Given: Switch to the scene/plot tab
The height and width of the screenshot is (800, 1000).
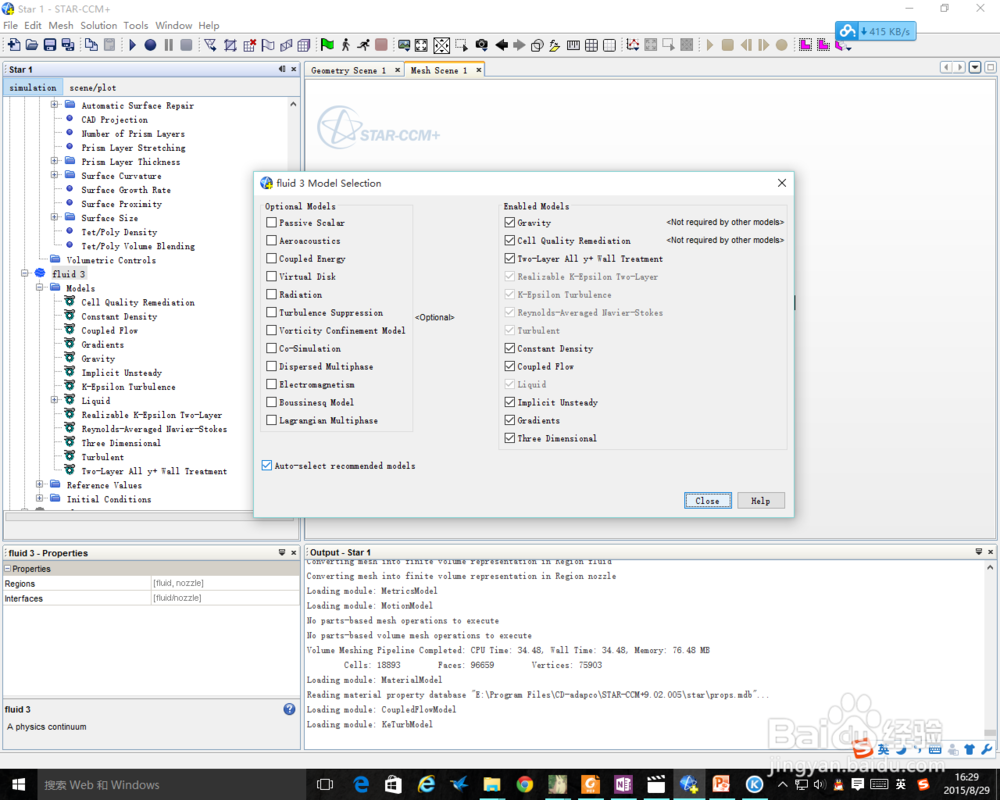Looking at the screenshot, I should (x=92, y=87).
